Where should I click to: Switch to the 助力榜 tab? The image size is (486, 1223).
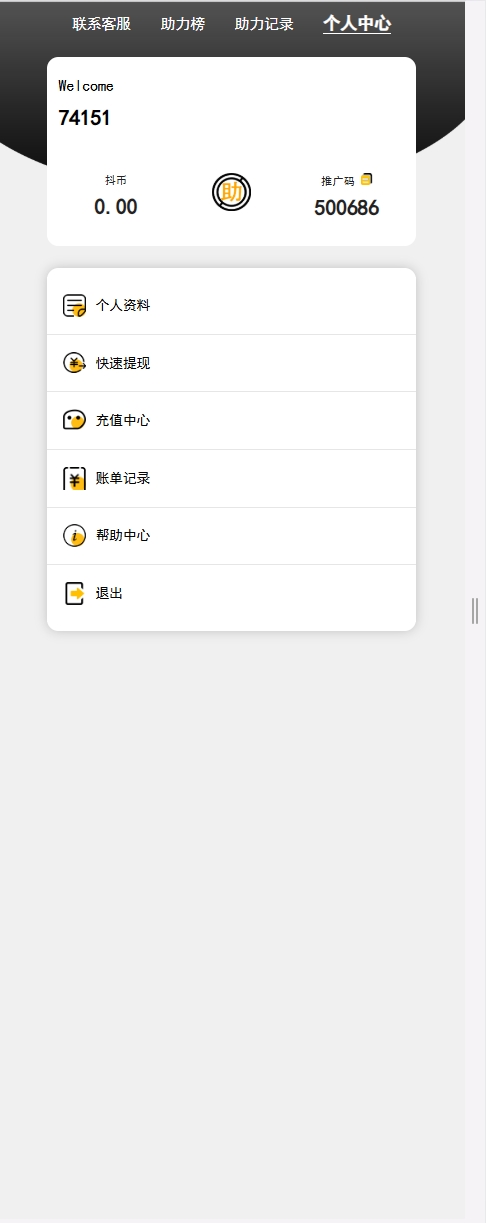183,24
